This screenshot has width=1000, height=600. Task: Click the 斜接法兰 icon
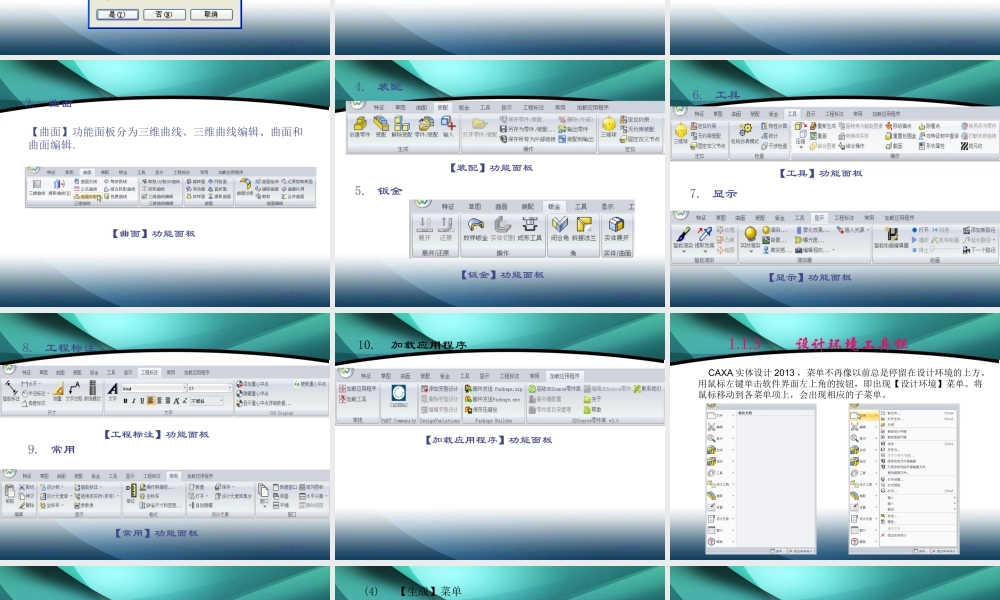tap(584, 229)
